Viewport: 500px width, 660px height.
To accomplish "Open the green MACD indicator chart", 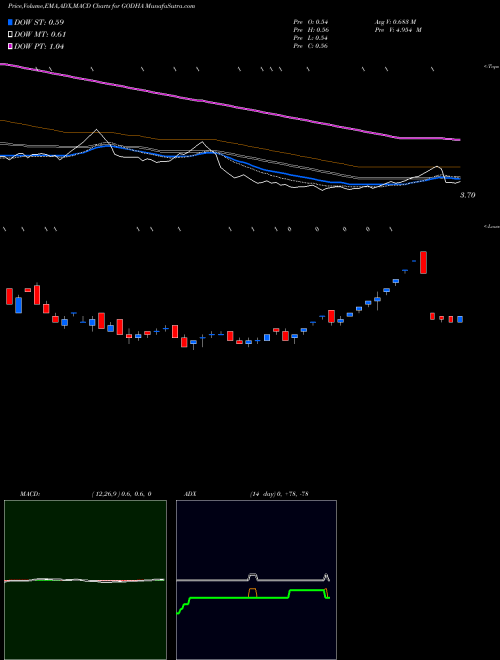I will point(85,580).
